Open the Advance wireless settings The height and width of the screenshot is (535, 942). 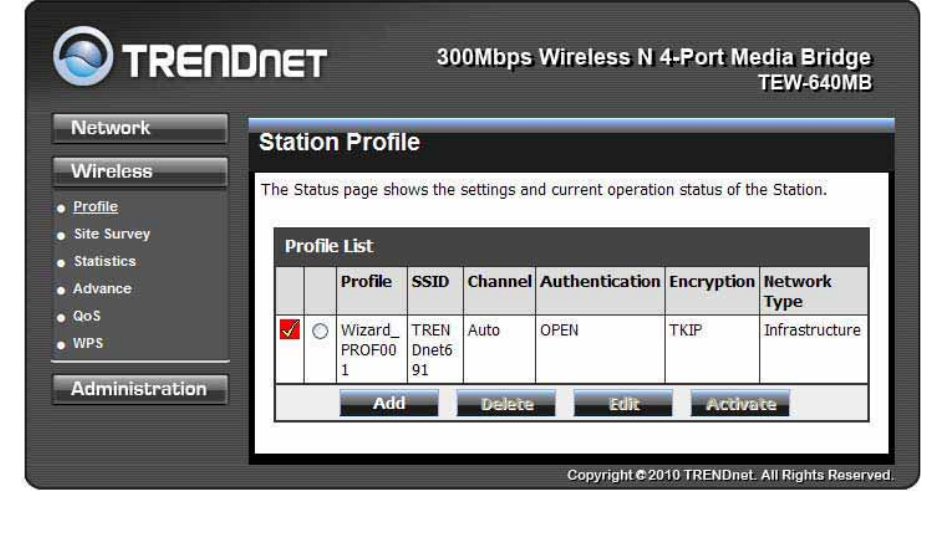coord(102,288)
